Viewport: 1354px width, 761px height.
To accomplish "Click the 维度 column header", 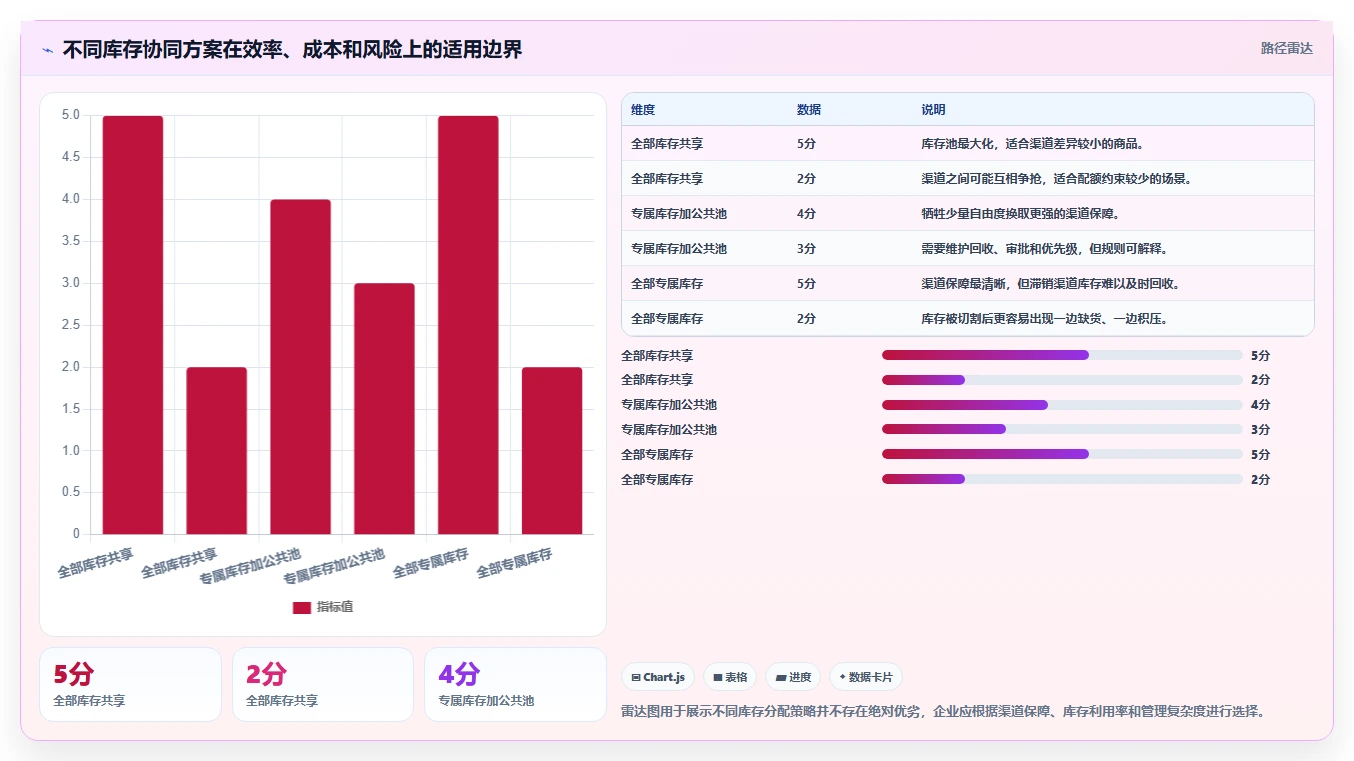I will 643,110.
